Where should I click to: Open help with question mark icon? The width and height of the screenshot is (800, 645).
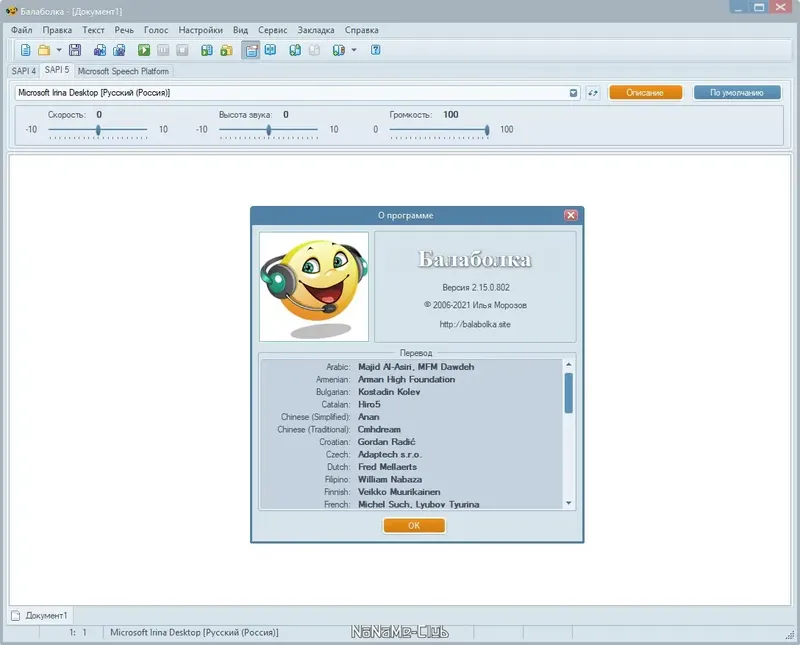tap(376, 50)
